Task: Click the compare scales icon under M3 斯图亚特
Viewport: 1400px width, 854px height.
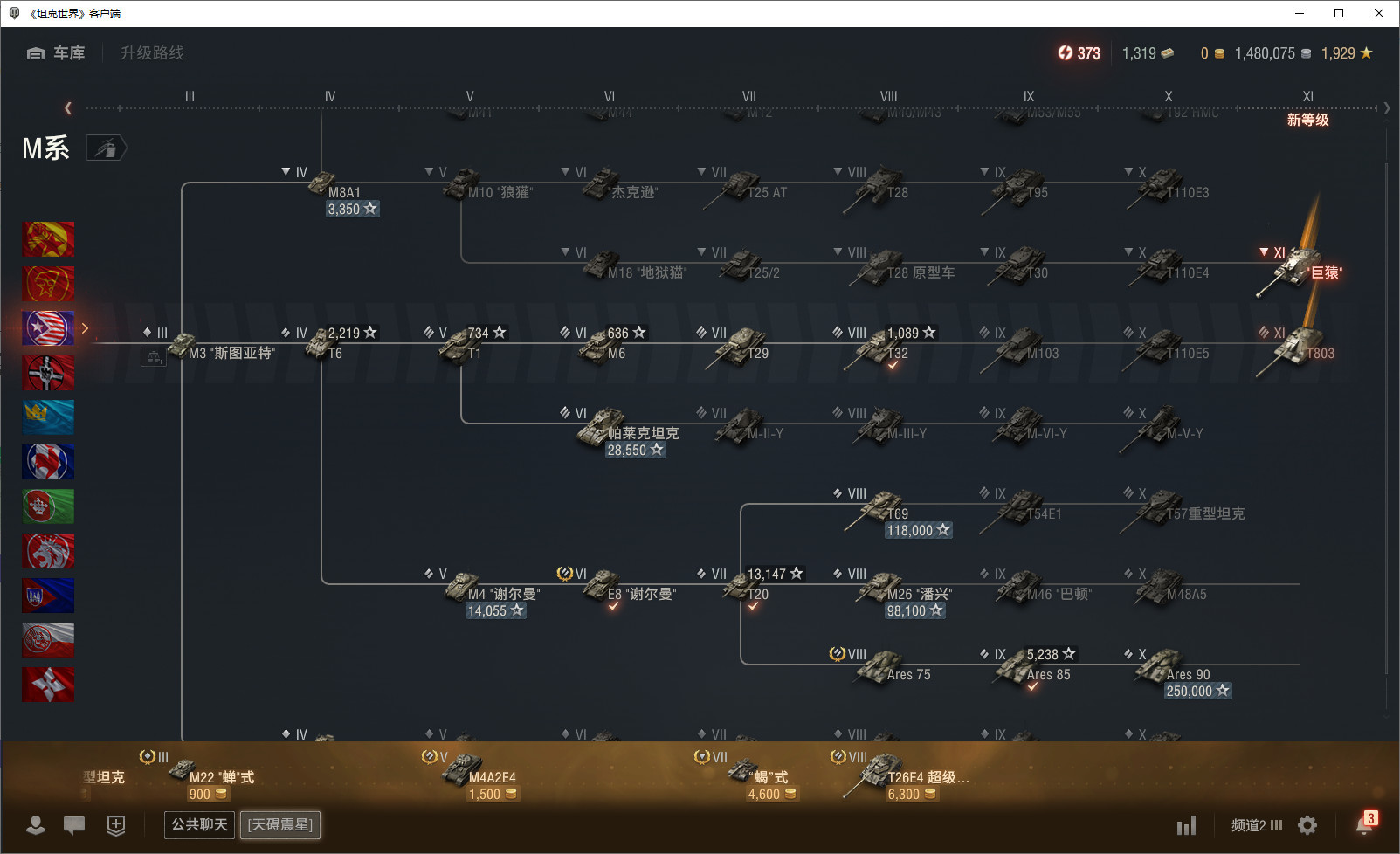Action: click(154, 357)
